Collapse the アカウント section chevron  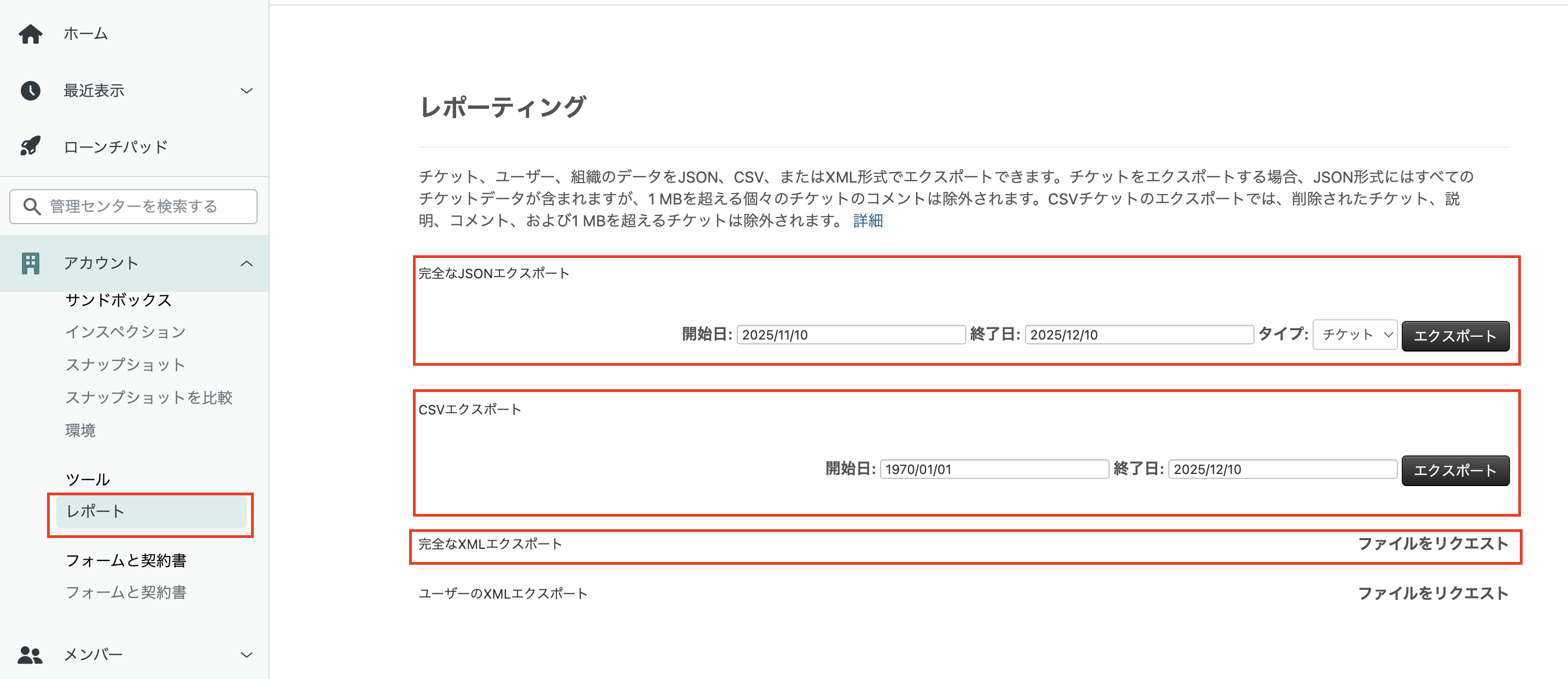coord(247,264)
